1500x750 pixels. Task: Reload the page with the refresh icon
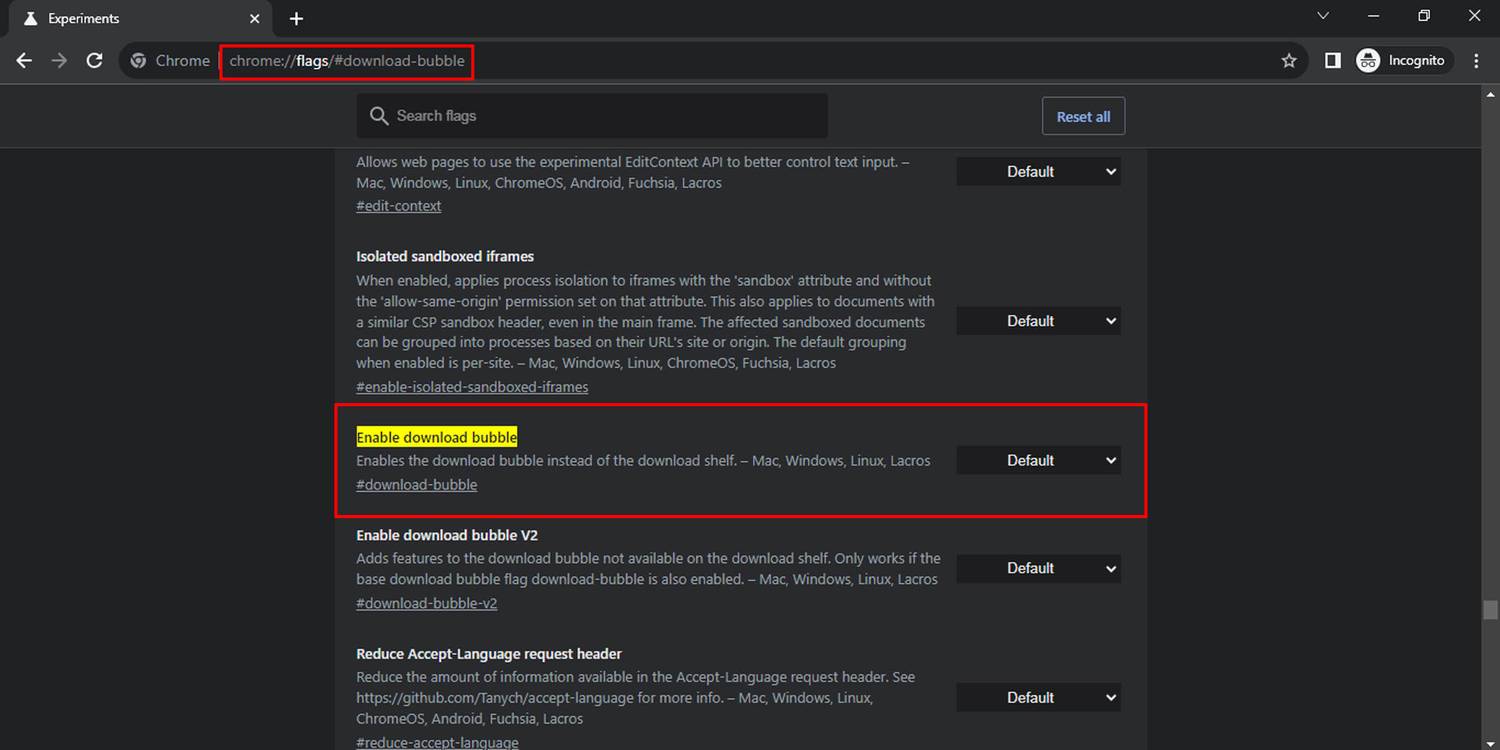click(x=94, y=61)
